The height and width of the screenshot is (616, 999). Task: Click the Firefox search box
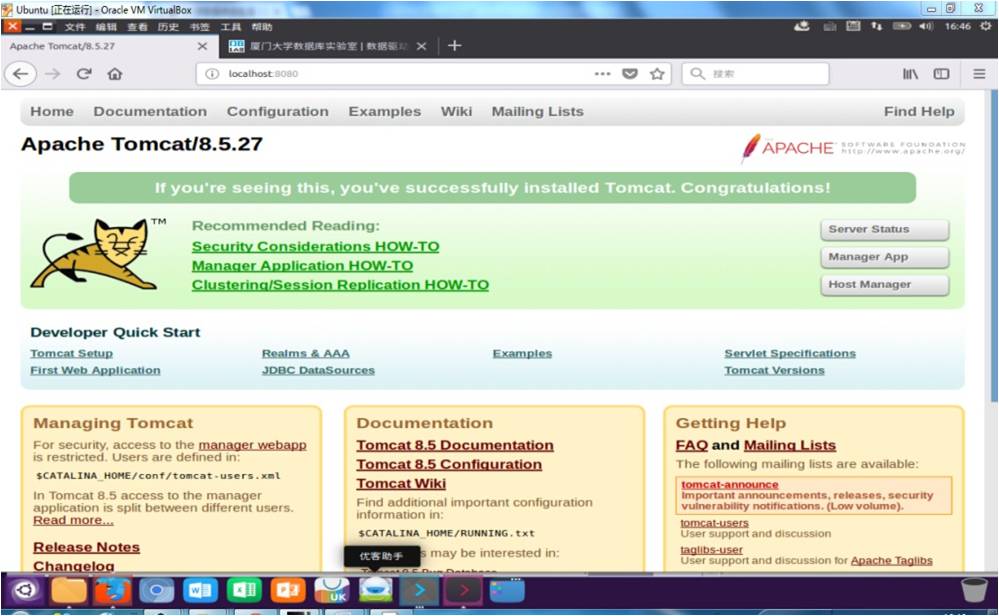[x=756, y=74]
